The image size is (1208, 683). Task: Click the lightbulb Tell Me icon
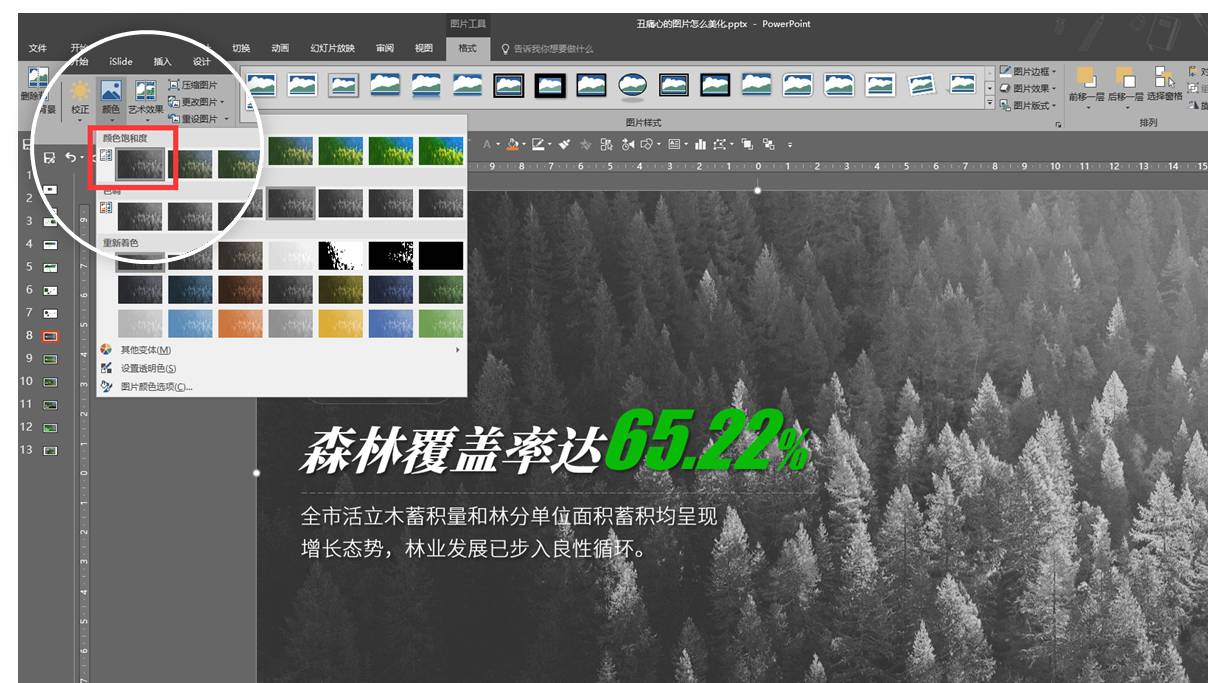point(506,48)
